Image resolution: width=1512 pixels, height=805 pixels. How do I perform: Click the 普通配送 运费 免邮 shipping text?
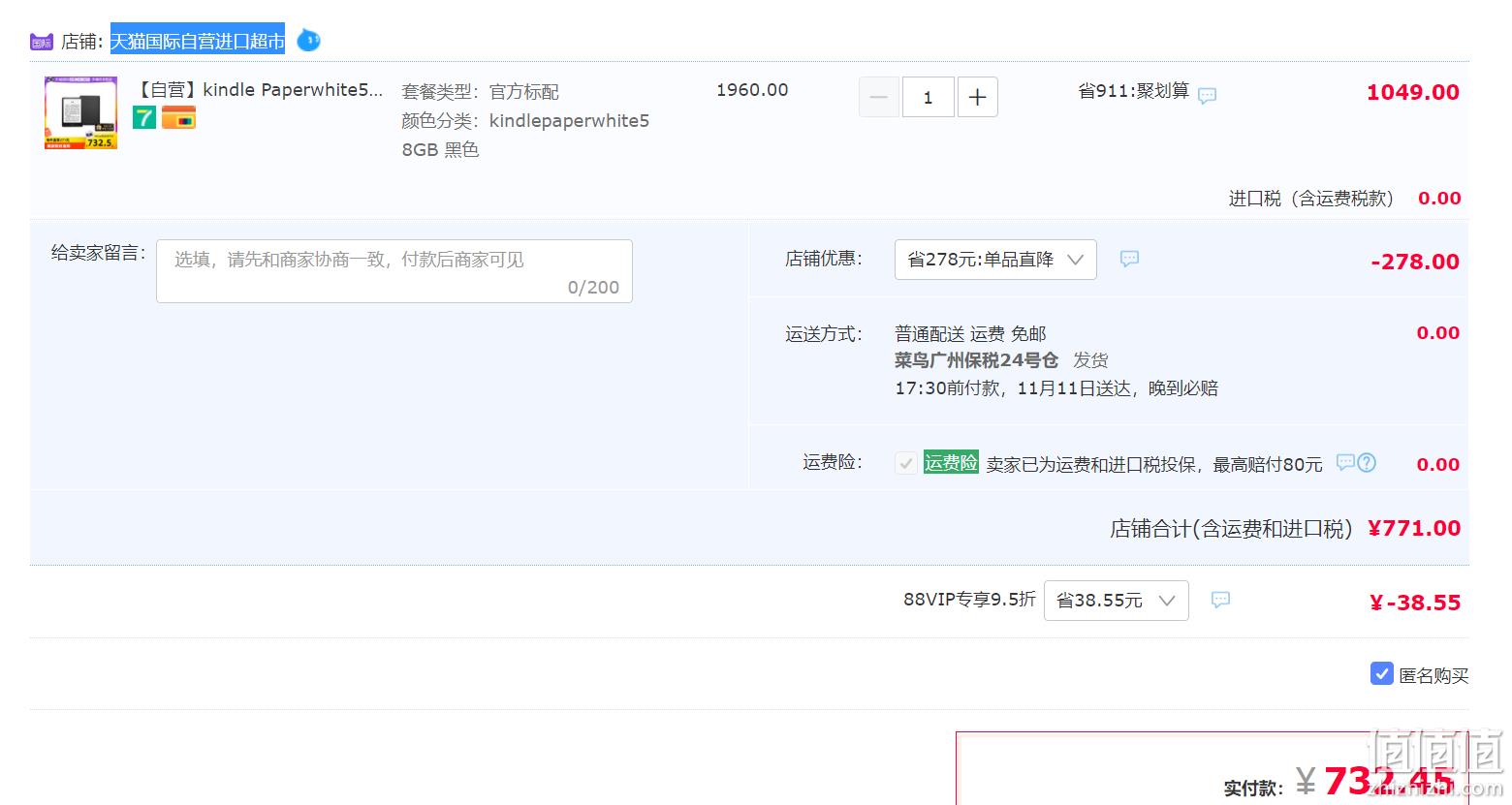(970, 334)
